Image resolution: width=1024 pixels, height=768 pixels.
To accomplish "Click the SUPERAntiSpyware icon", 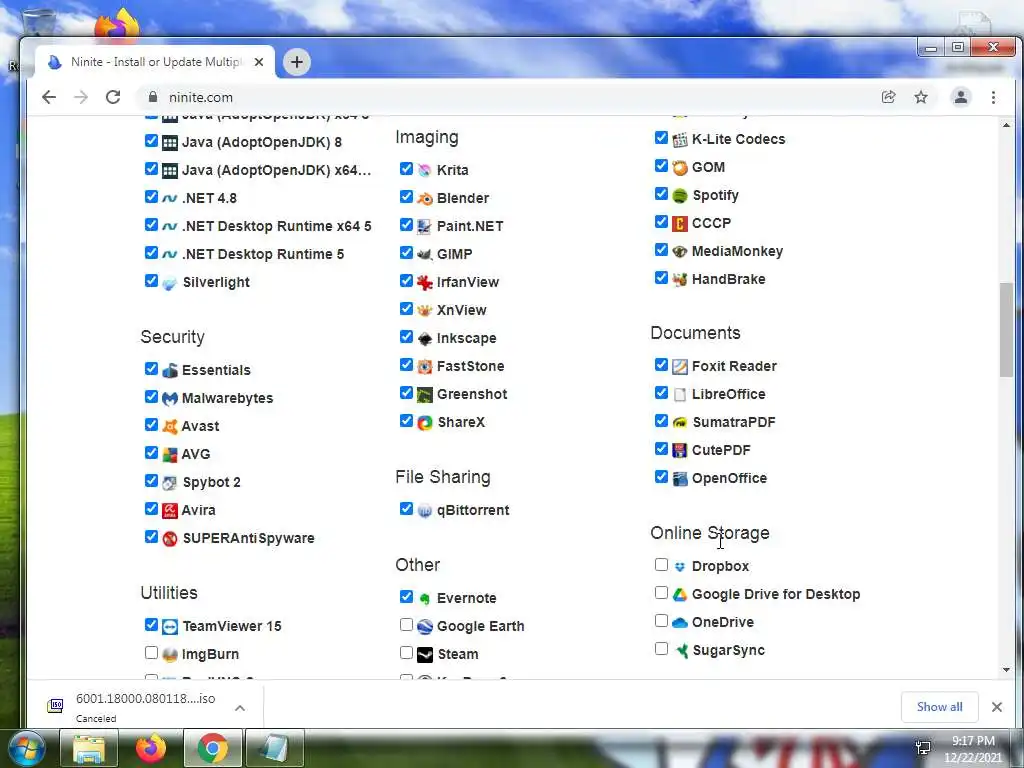I will (170, 539).
